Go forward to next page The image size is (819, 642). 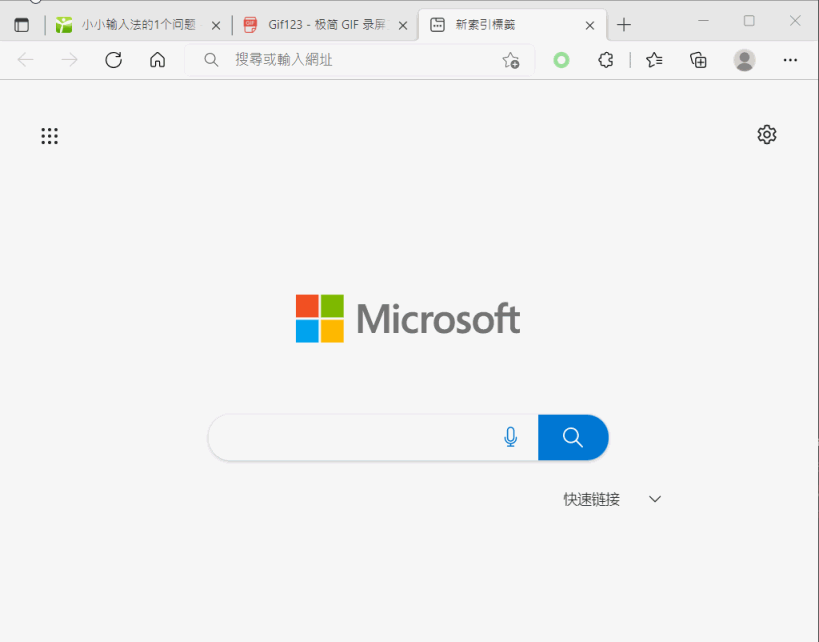tap(69, 60)
